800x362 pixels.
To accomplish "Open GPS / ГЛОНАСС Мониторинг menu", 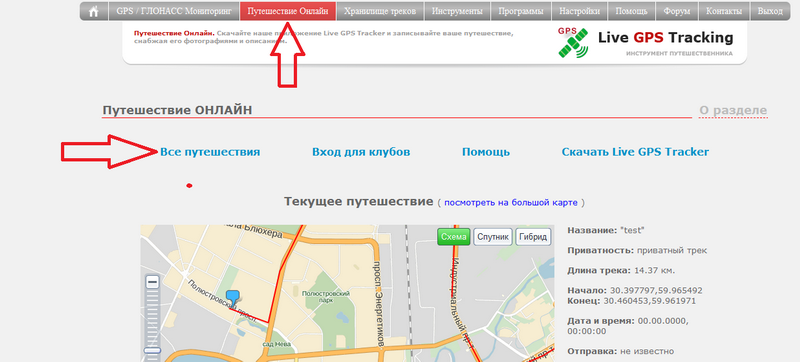I will [x=174, y=11].
